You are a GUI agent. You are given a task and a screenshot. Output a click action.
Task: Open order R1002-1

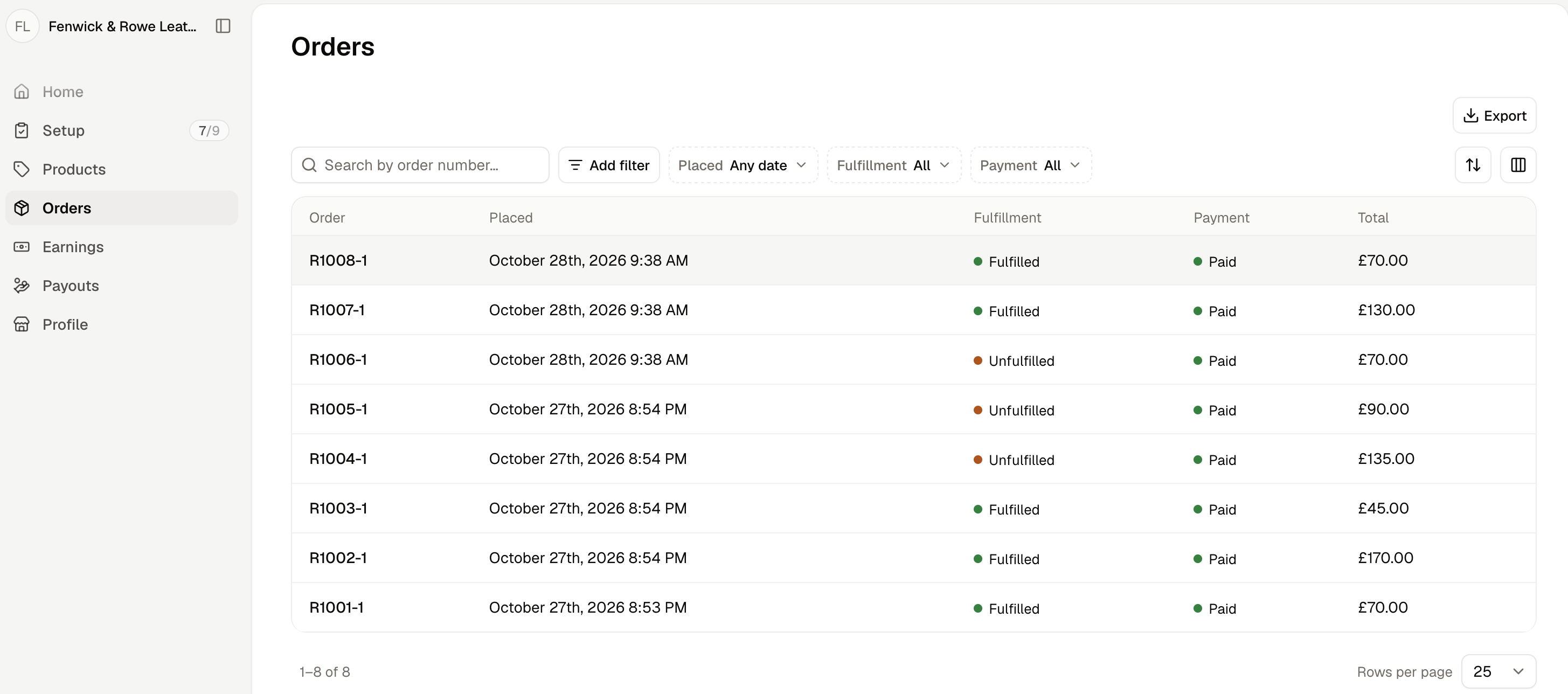(x=913, y=558)
